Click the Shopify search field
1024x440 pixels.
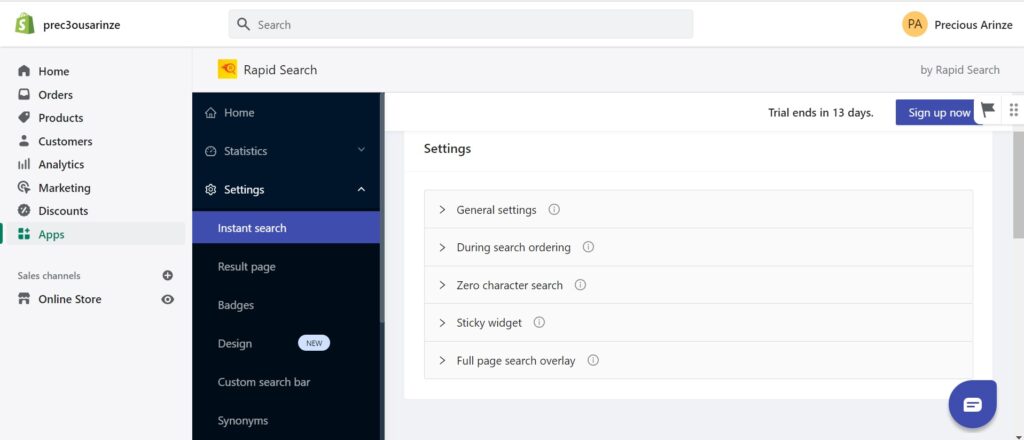pyautogui.click(x=460, y=24)
